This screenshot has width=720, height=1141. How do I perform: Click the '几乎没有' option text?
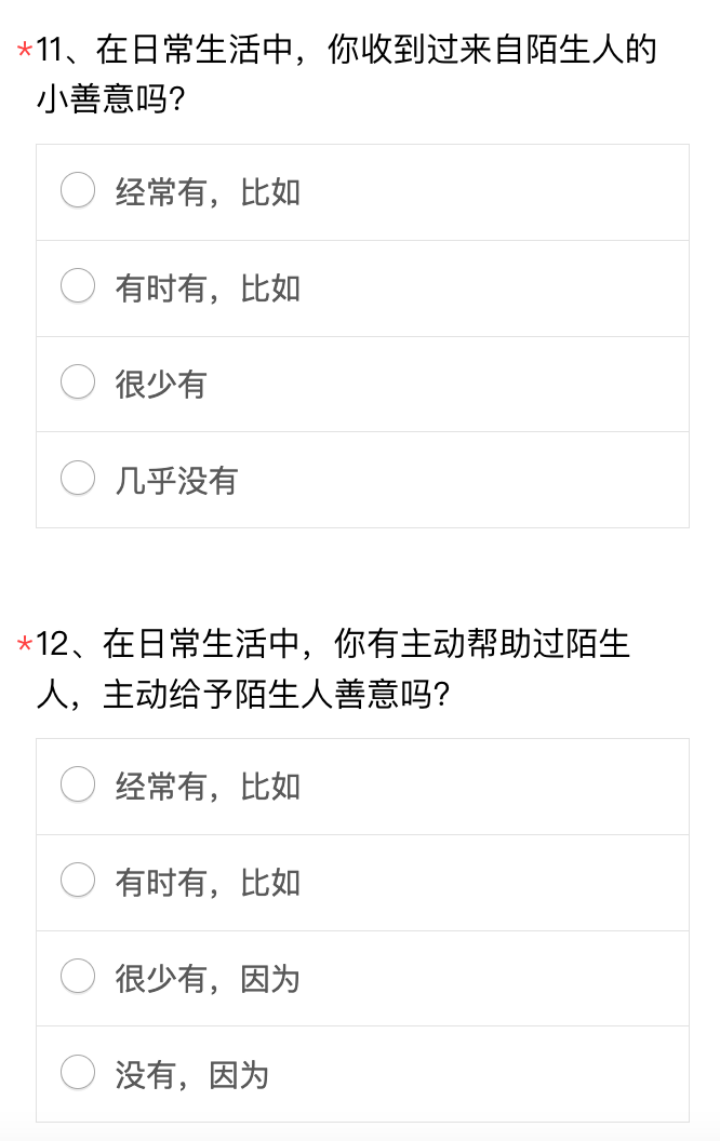click(177, 479)
